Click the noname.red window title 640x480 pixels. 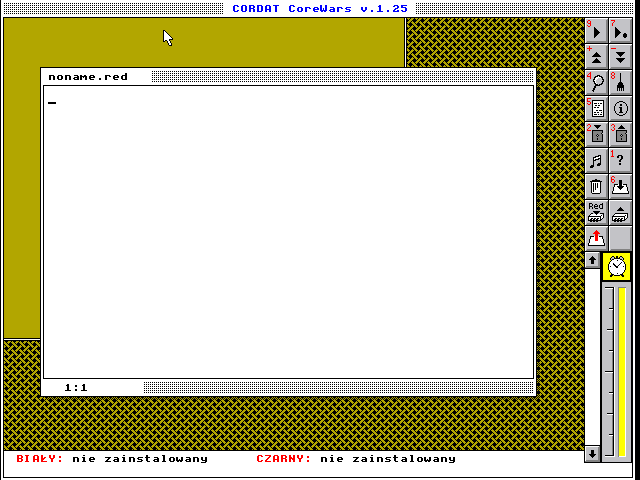pos(88,77)
